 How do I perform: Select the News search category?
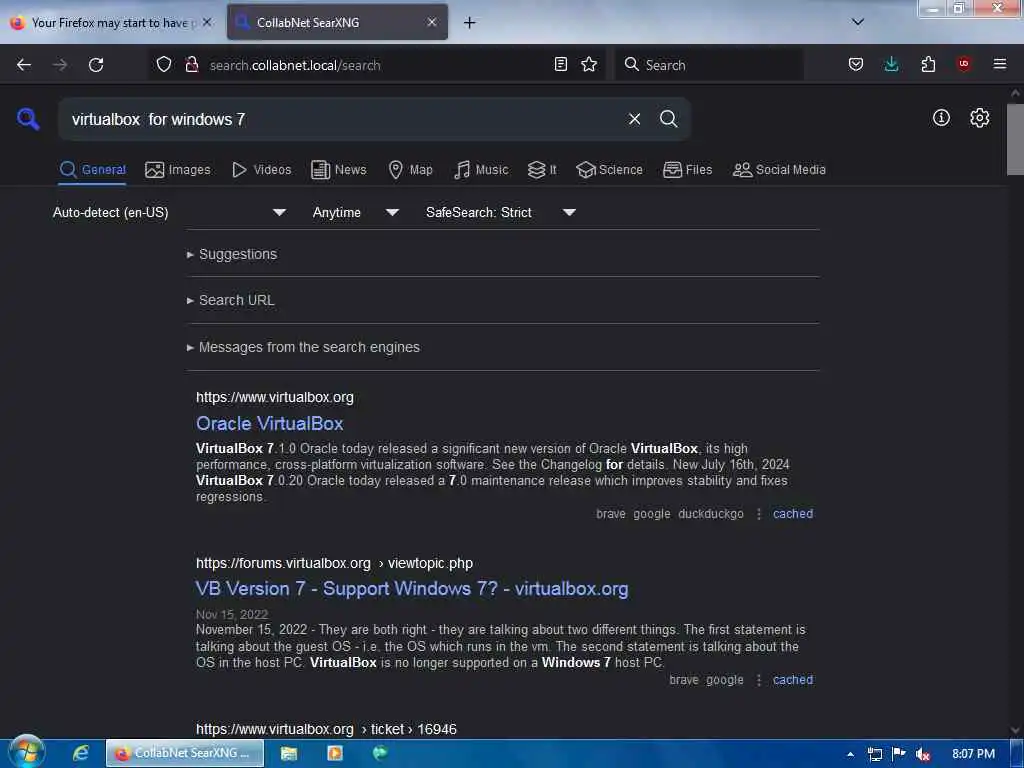point(338,170)
